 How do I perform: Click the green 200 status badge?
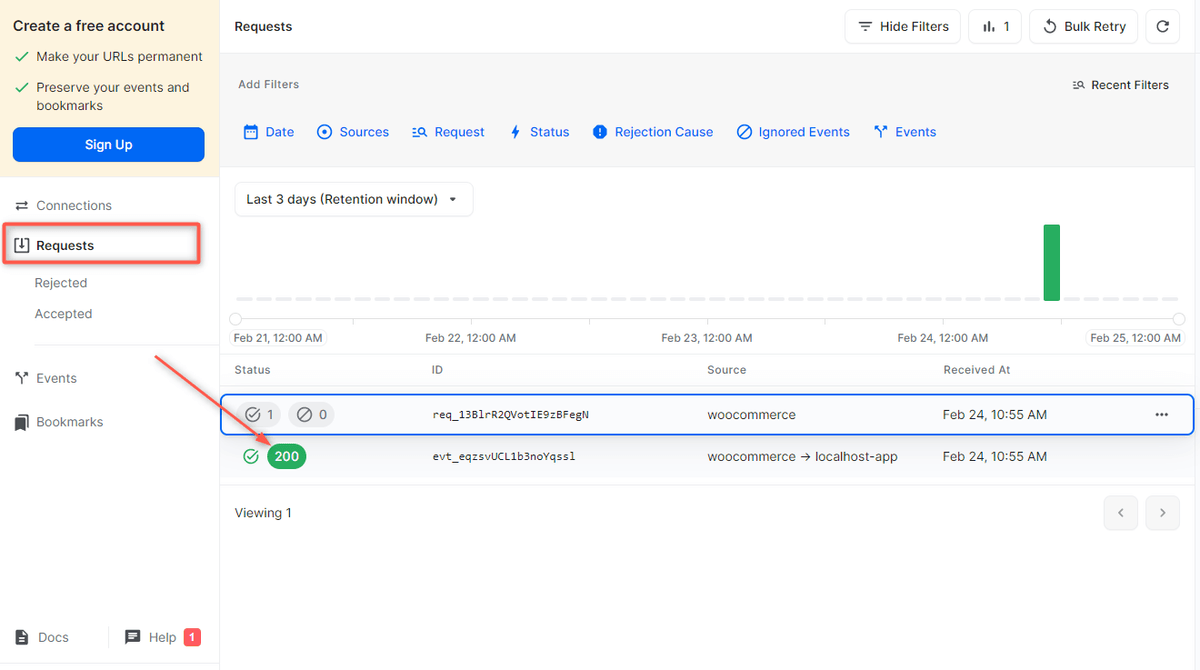pyautogui.click(x=286, y=456)
